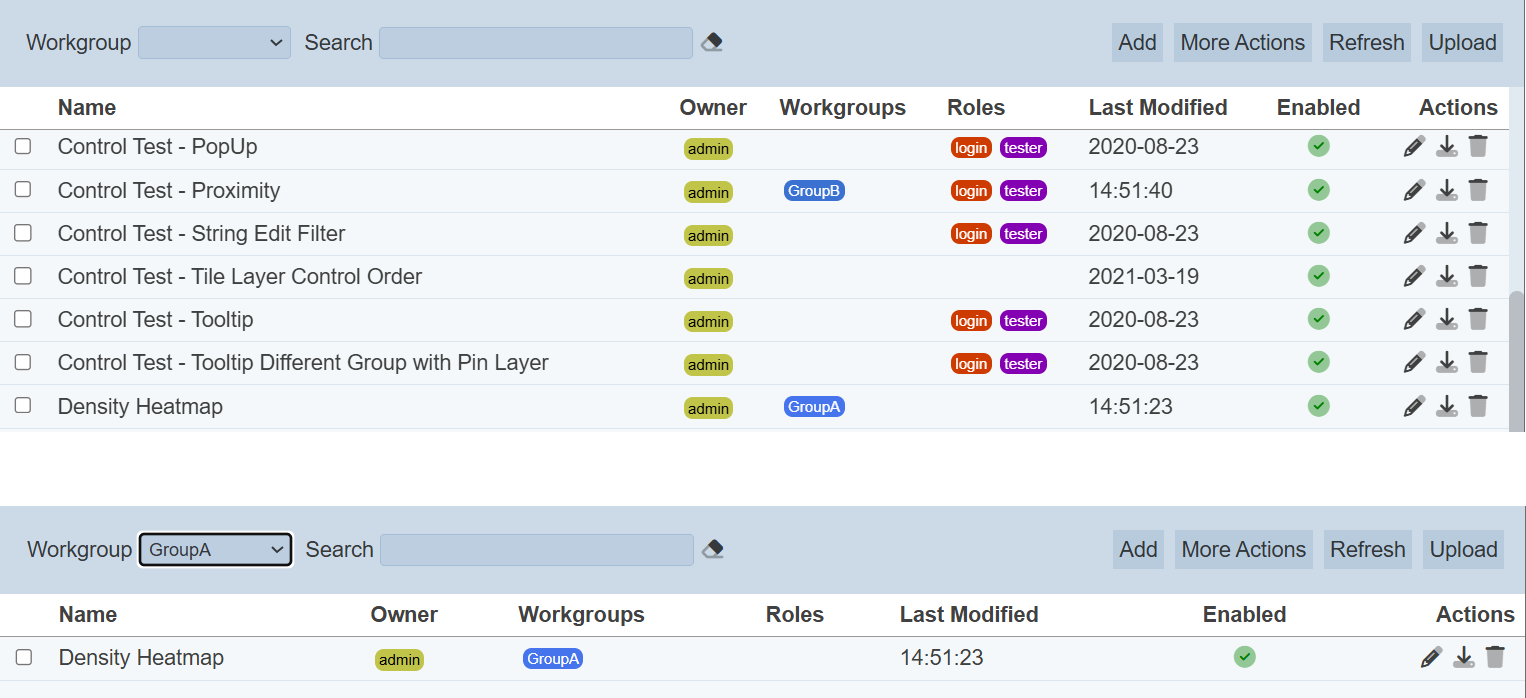Delete Density Heatmap in the upper table
This screenshot has width=1526, height=698.
[x=1478, y=406]
